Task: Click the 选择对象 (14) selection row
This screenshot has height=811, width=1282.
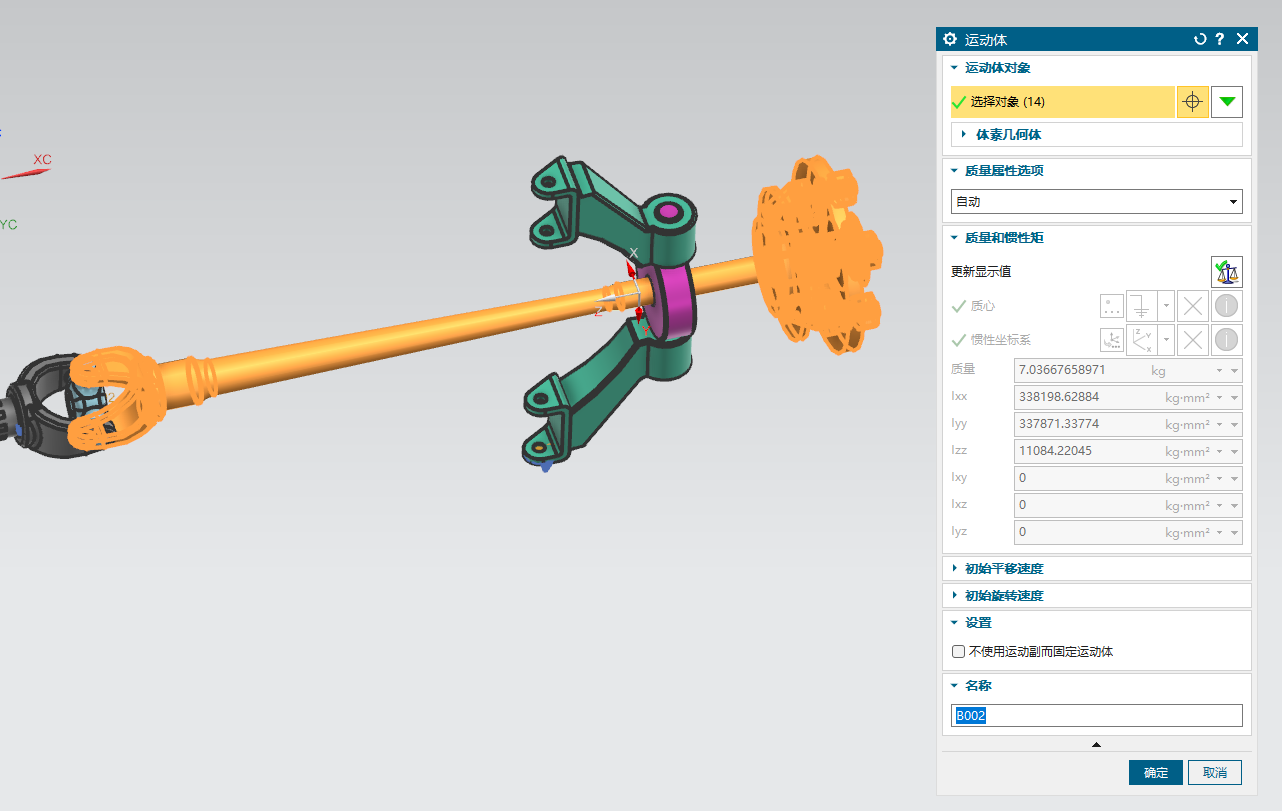Action: click(1062, 102)
